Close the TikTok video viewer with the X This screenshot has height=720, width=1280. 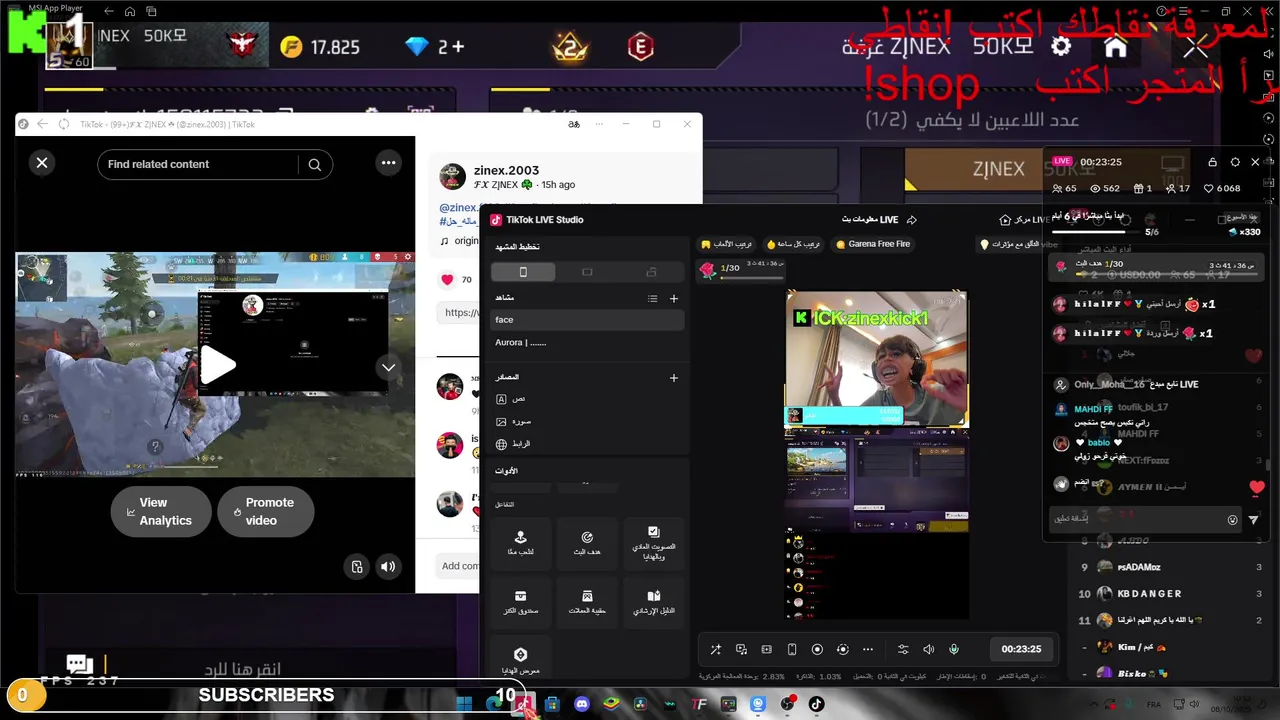42,163
